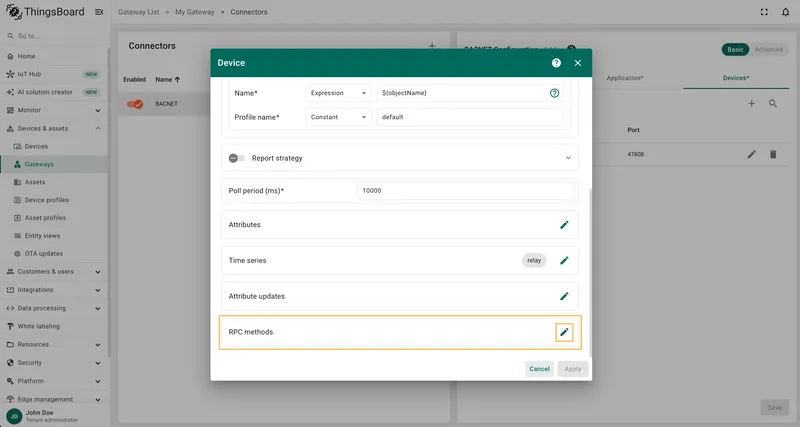Open the Profile name Constant dropdown
The width and height of the screenshot is (800, 427).
click(x=338, y=117)
